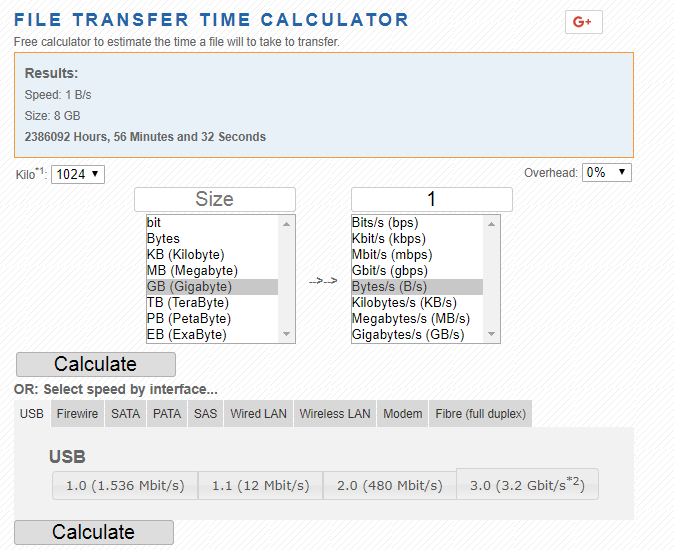Open the Overhead percentage dropdown

pyautogui.click(x=607, y=173)
